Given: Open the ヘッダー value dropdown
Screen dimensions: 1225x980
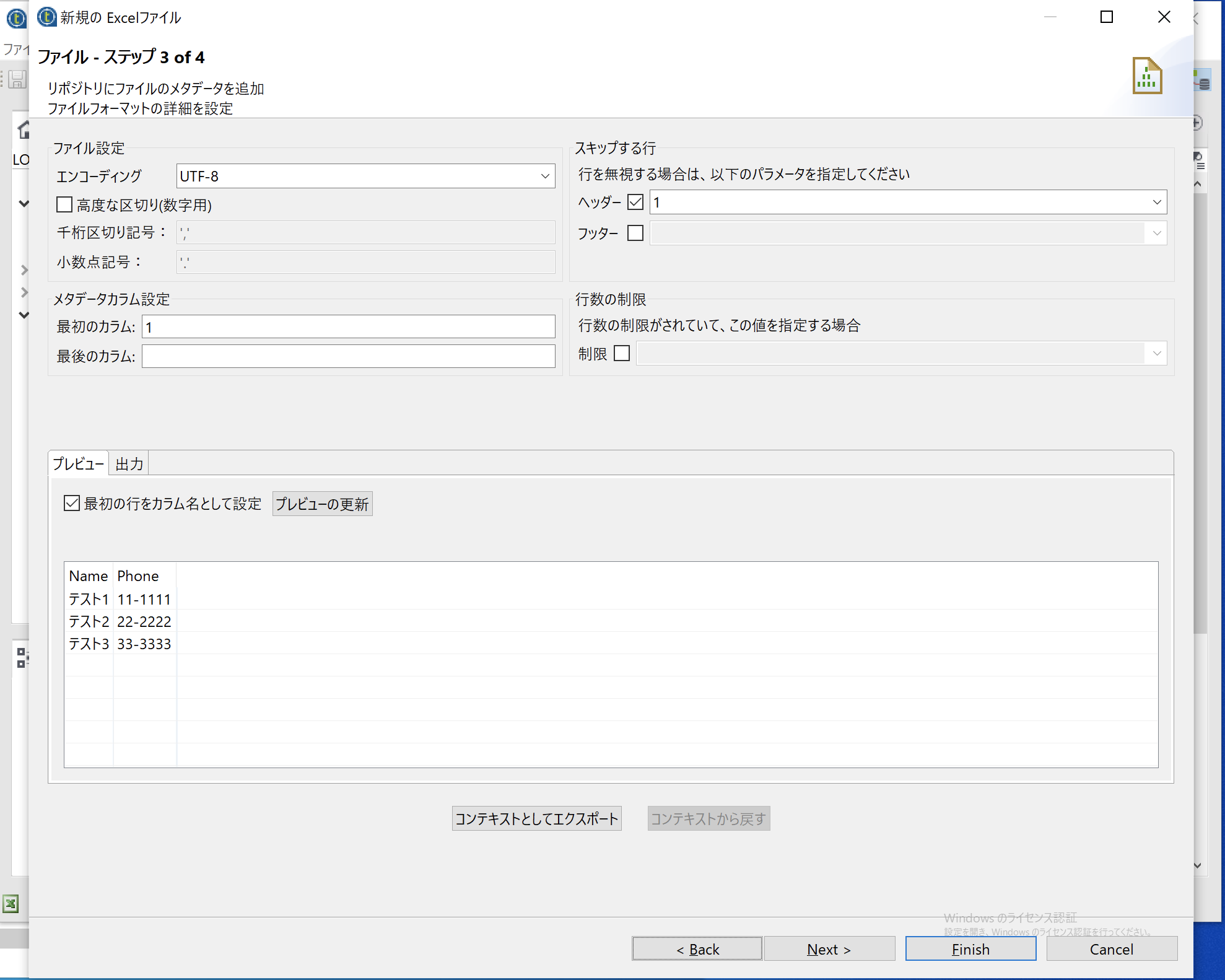Looking at the screenshot, I should [x=1156, y=202].
